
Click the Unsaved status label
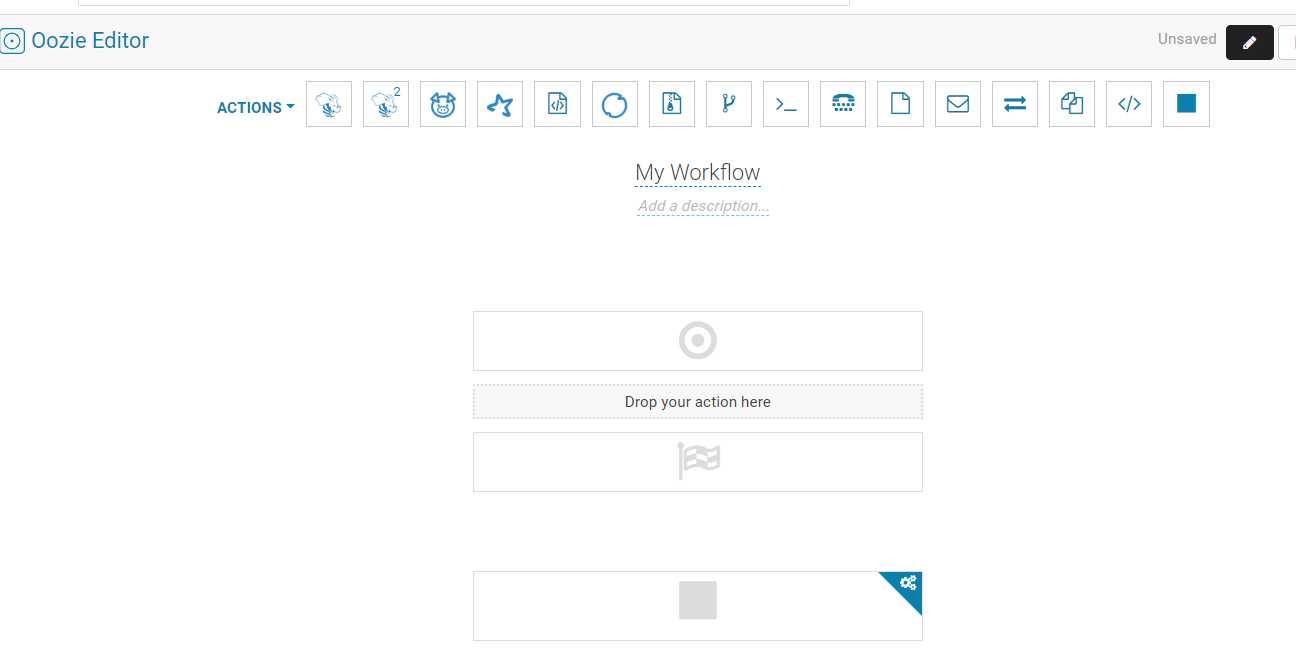[x=1187, y=40]
